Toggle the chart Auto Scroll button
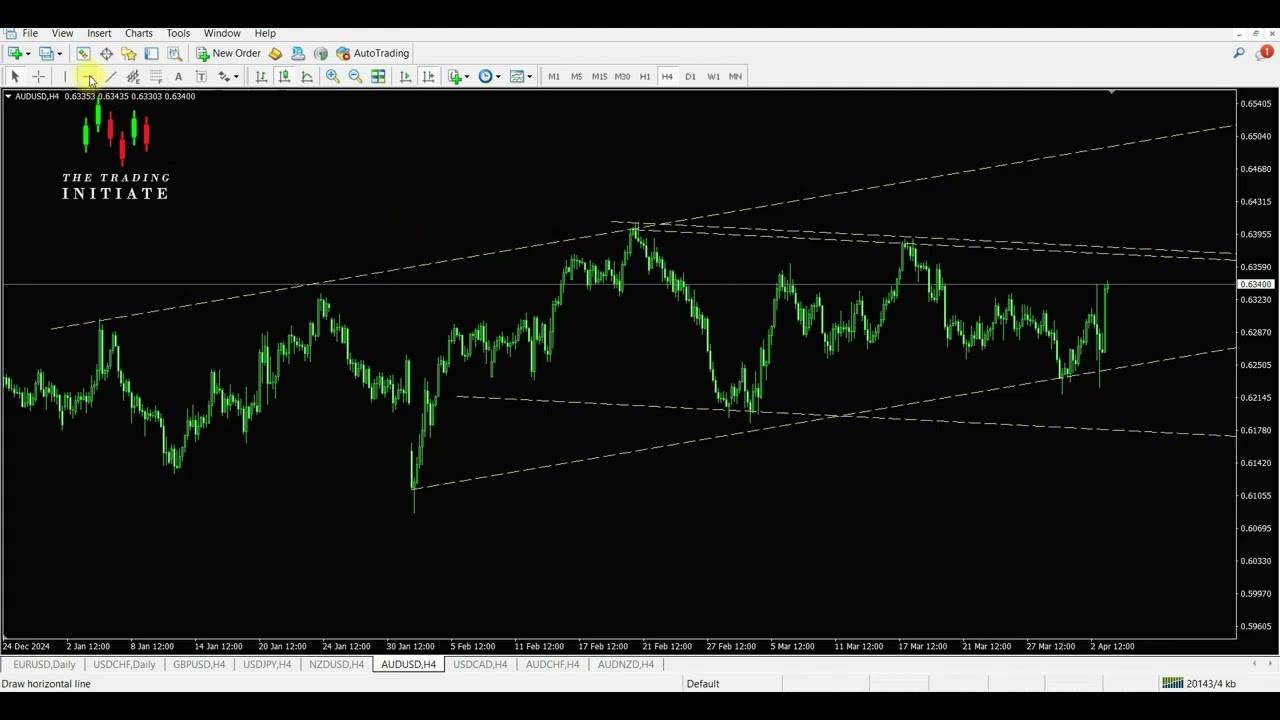The image size is (1280, 720). click(405, 77)
